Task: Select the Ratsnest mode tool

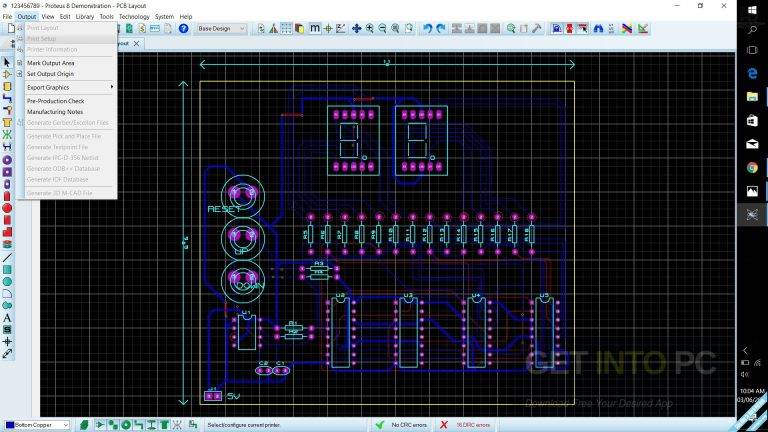Action: pyautogui.click(x=6, y=135)
